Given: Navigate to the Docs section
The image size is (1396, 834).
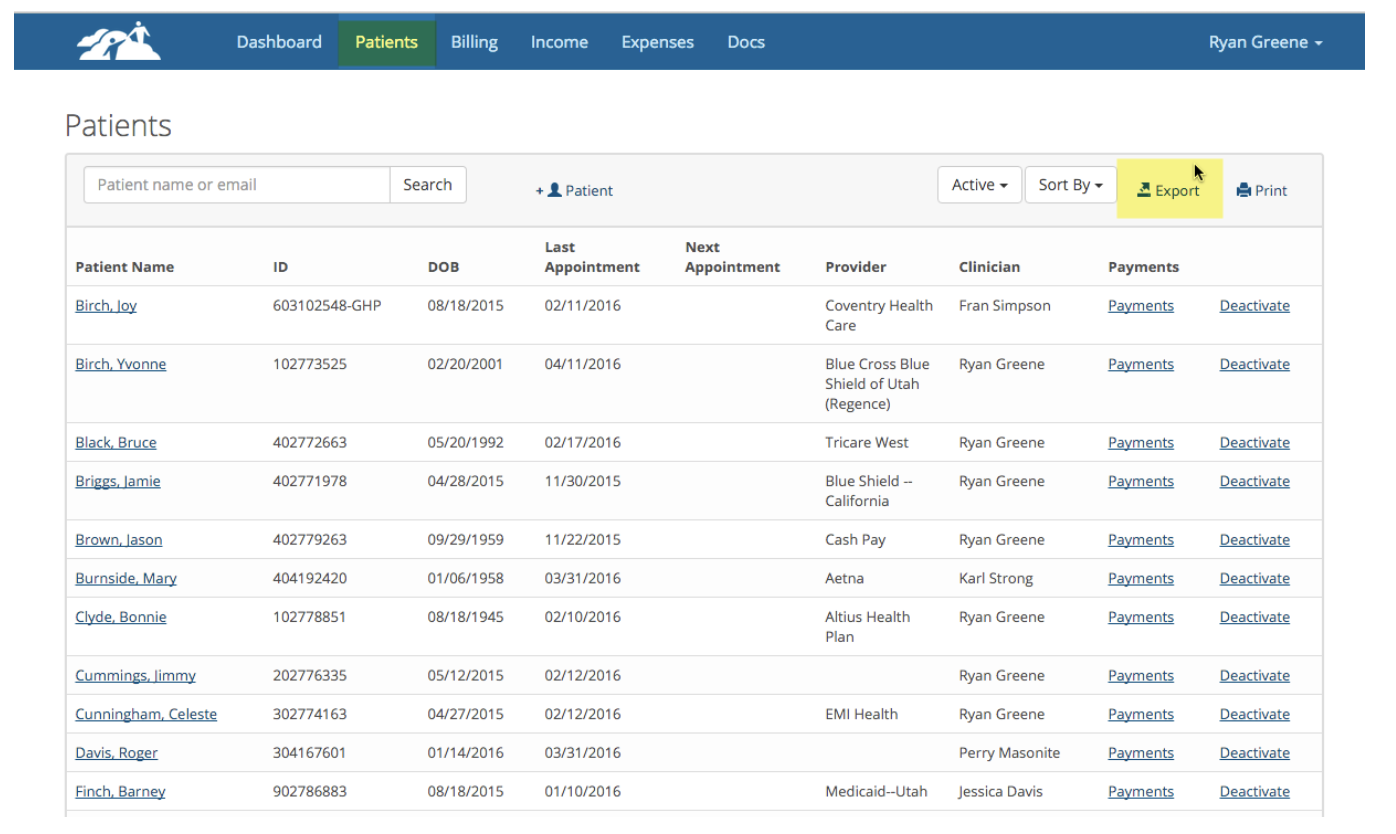Looking at the screenshot, I should click(745, 41).
